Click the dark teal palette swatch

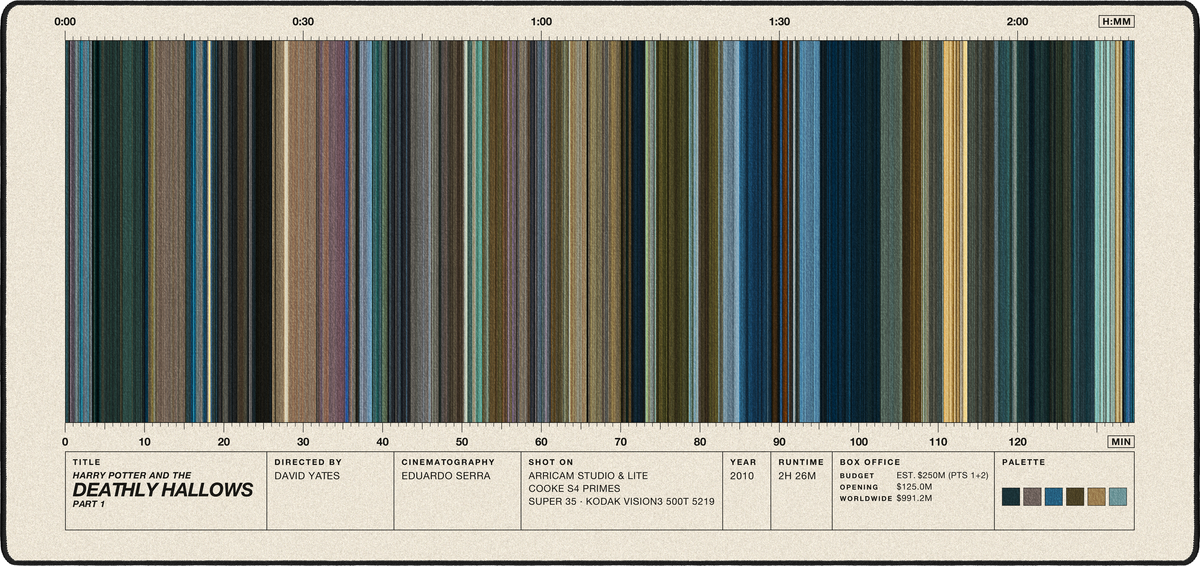[1011, 497]
